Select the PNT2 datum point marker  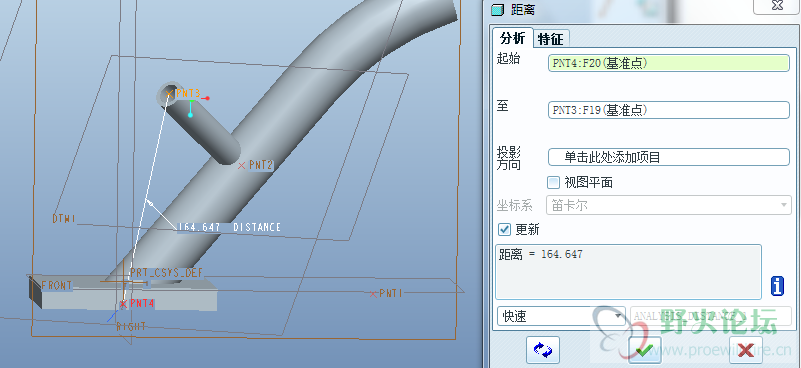click(x=242, y=165)
